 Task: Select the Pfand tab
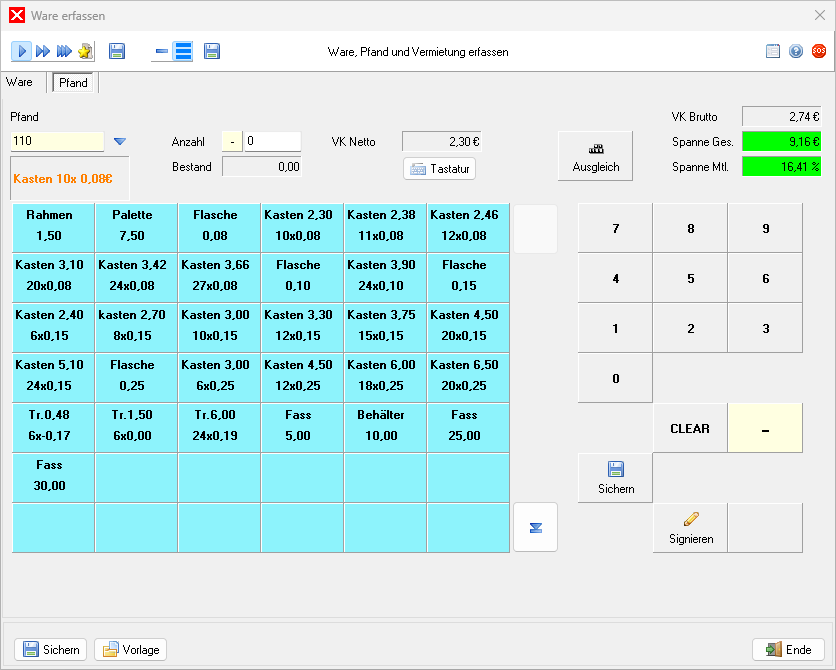click(74, 83)
